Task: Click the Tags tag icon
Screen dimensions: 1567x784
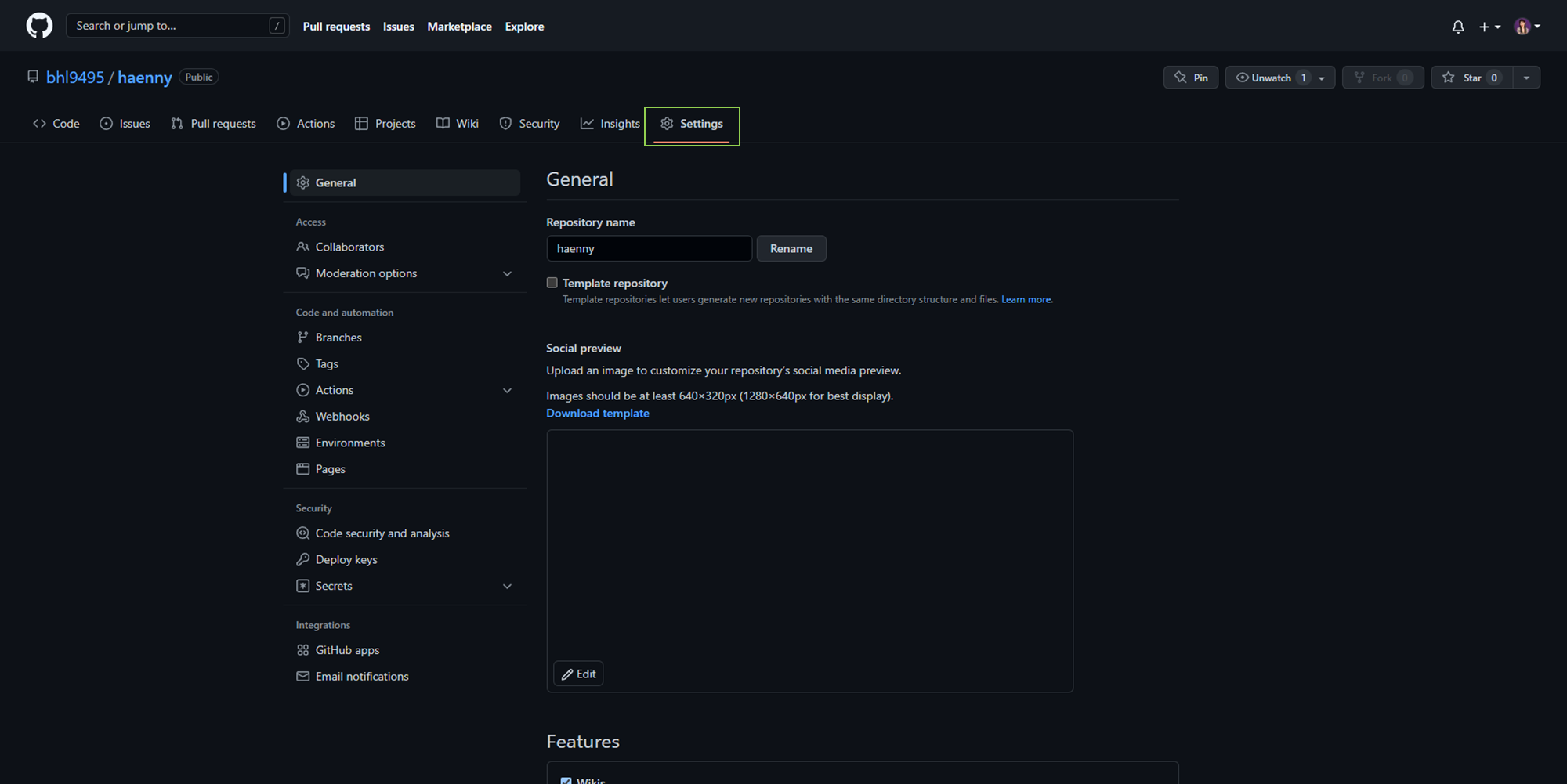Action: 303,363
